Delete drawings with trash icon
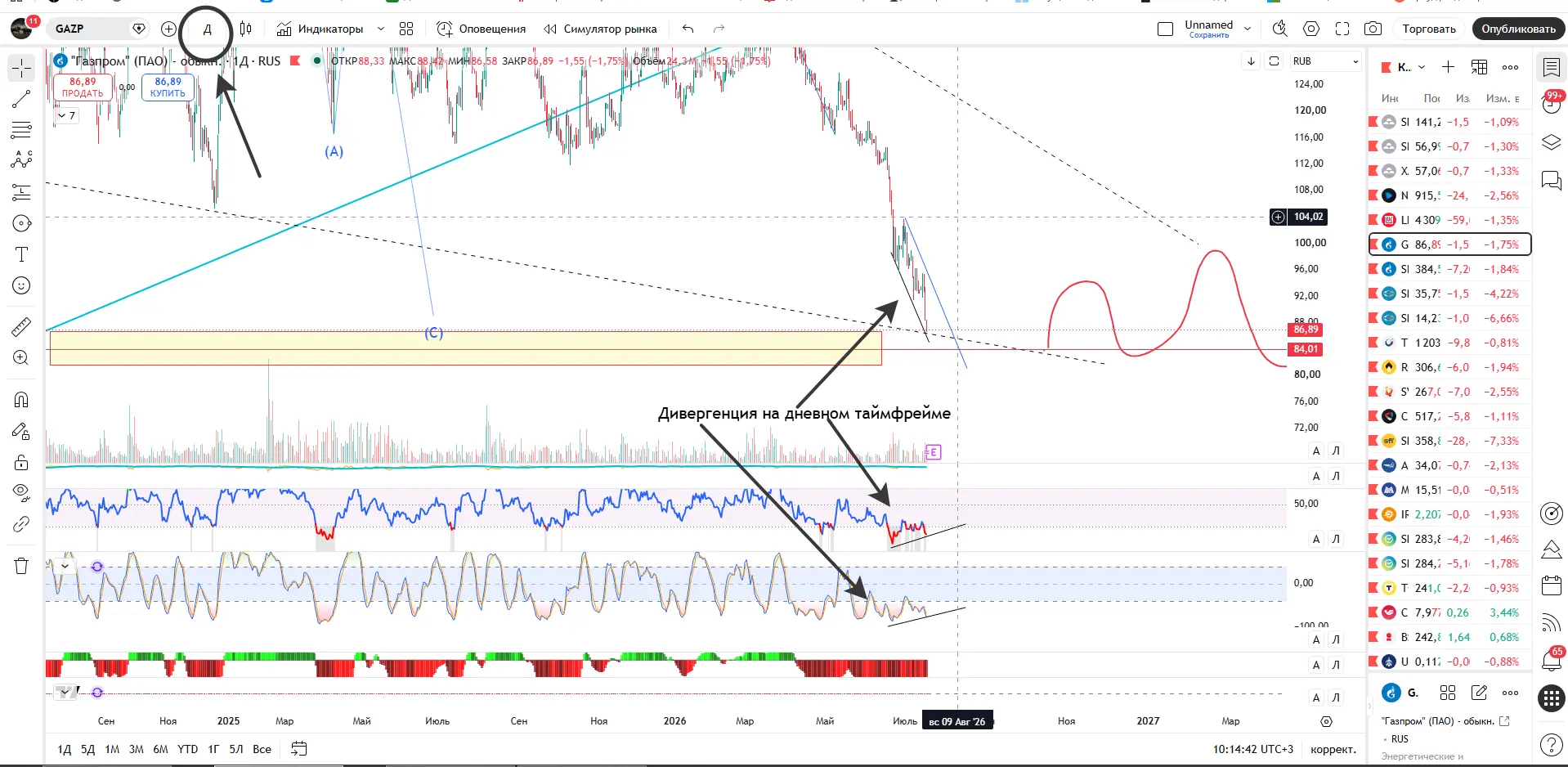Viewport: 1568px width, 767px height. 21,566
